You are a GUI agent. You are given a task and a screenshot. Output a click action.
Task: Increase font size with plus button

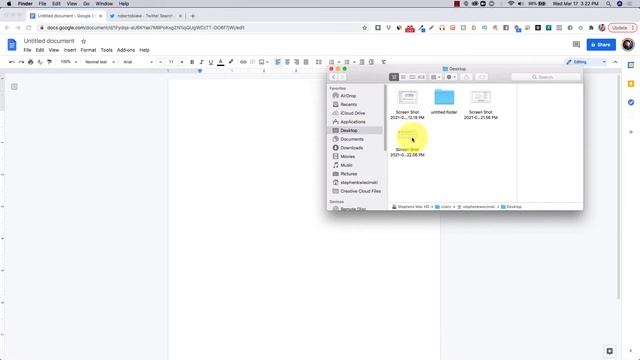pyautogui.click(x=182, y=62)
